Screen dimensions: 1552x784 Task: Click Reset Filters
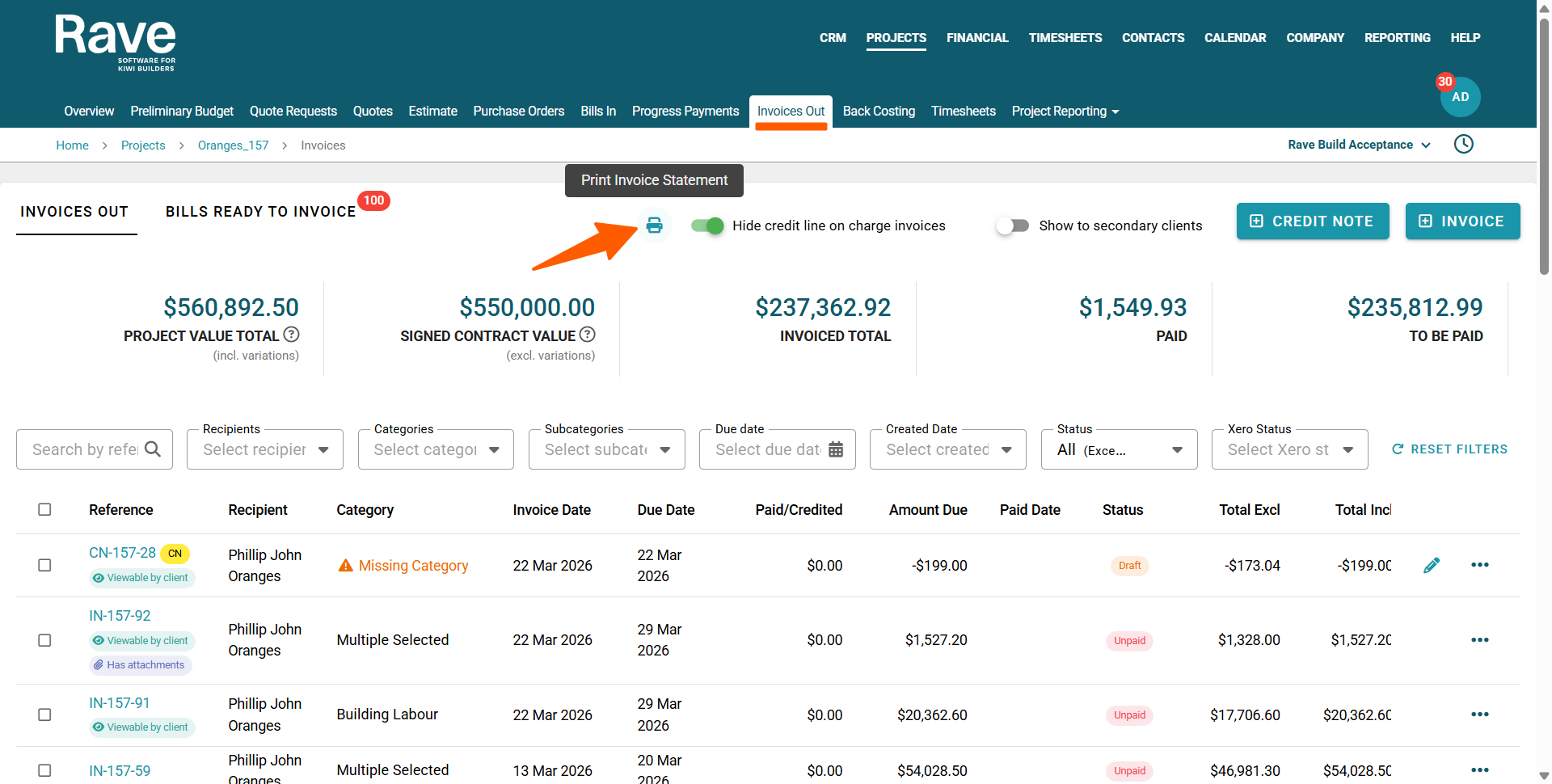point(1449,449)
